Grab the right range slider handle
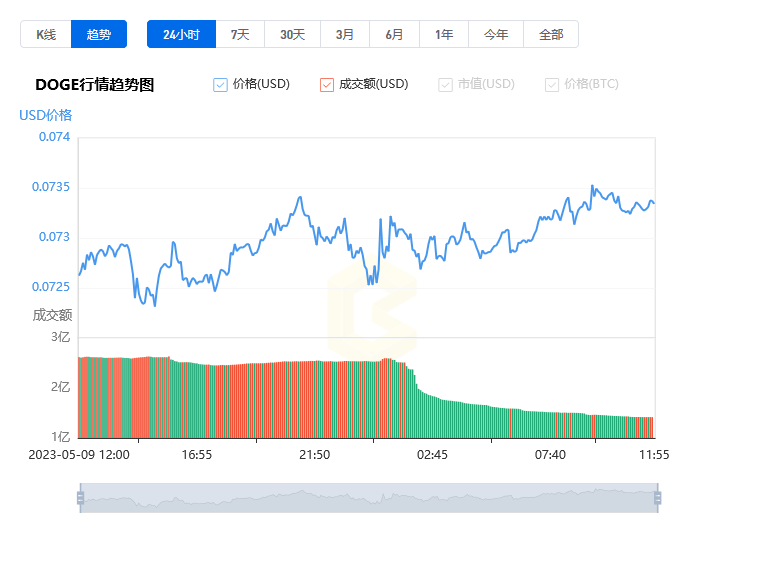This screenshot has height=563, width=780. coord(658,498)
